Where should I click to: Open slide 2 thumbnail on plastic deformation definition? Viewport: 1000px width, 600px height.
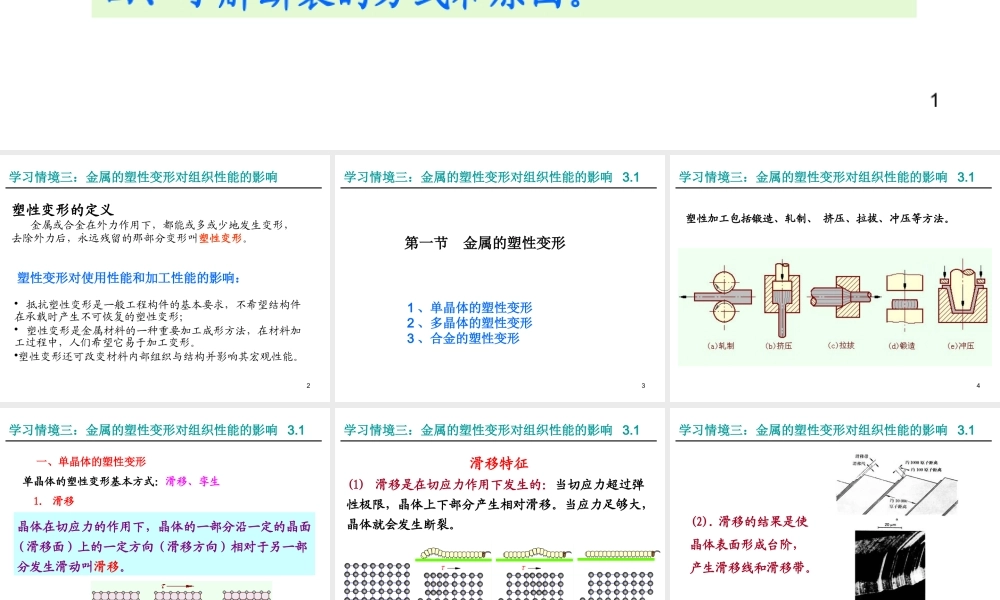(x=165, y=279)
